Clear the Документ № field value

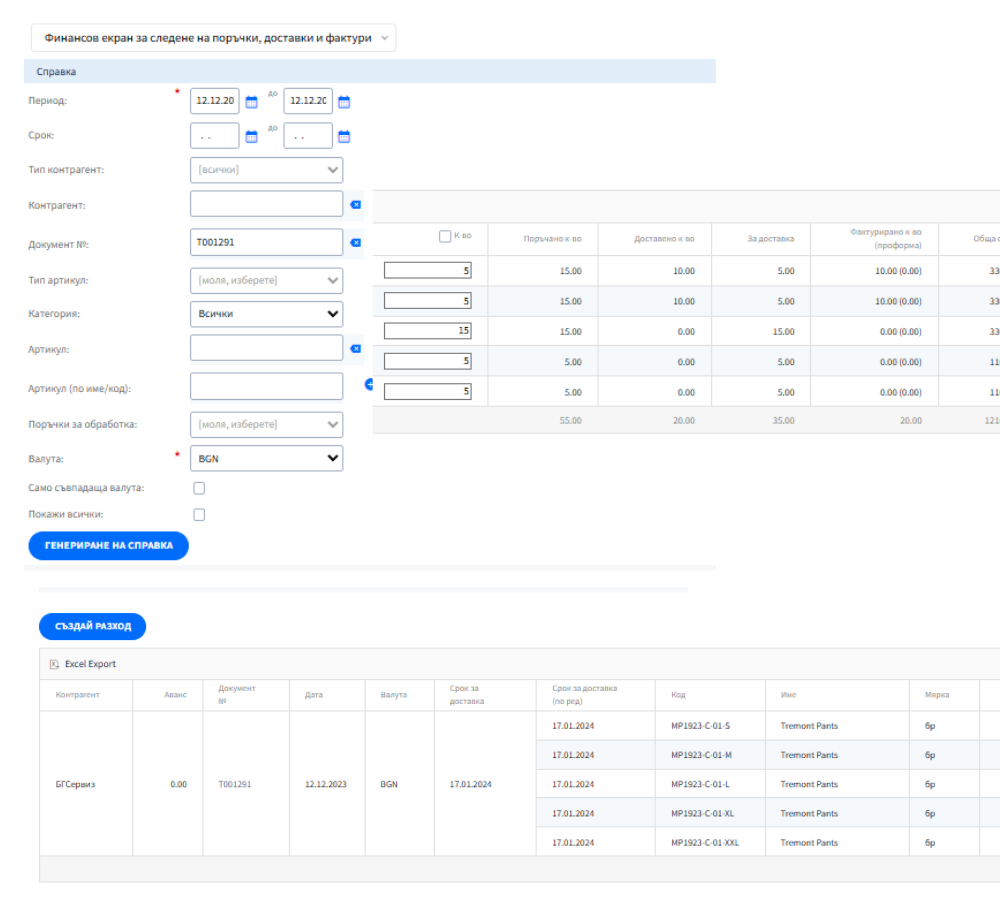point(355,242)
